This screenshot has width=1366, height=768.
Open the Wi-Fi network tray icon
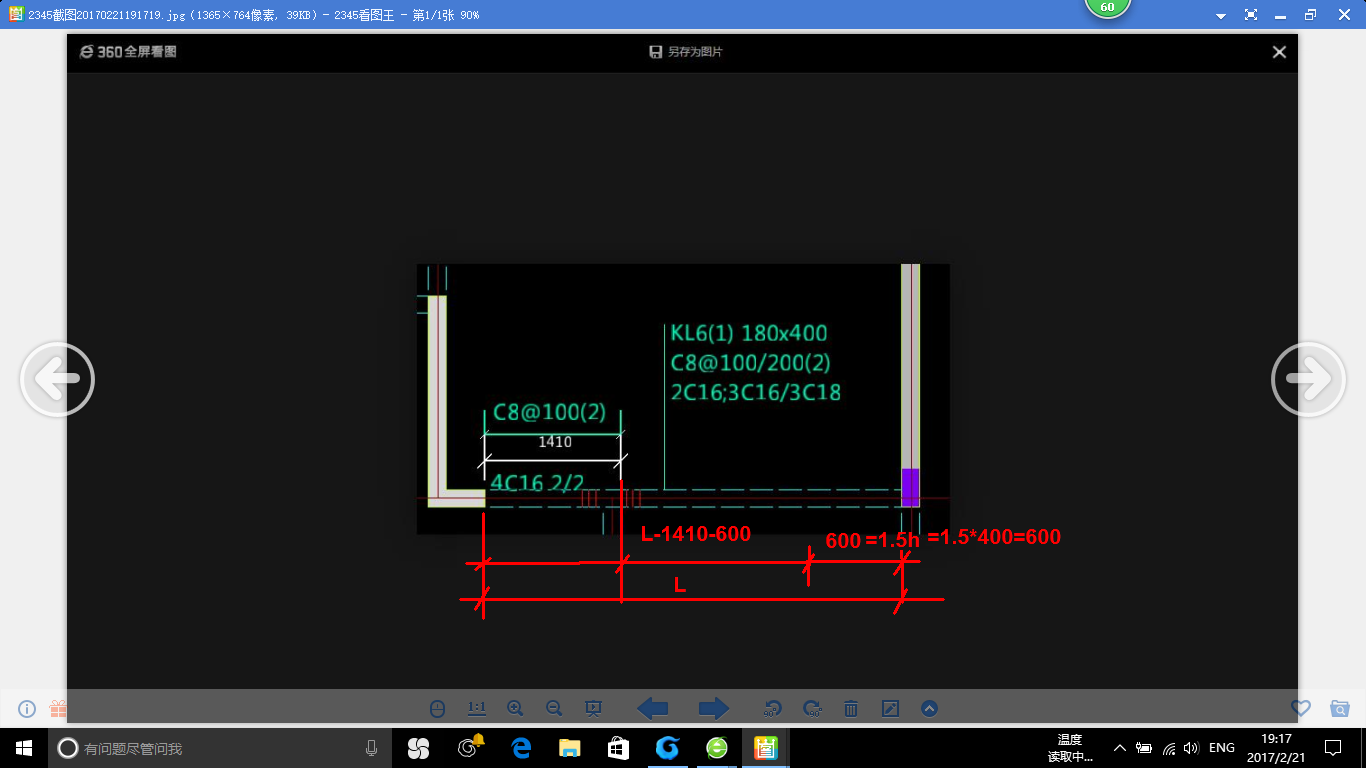coord(1169,748)
